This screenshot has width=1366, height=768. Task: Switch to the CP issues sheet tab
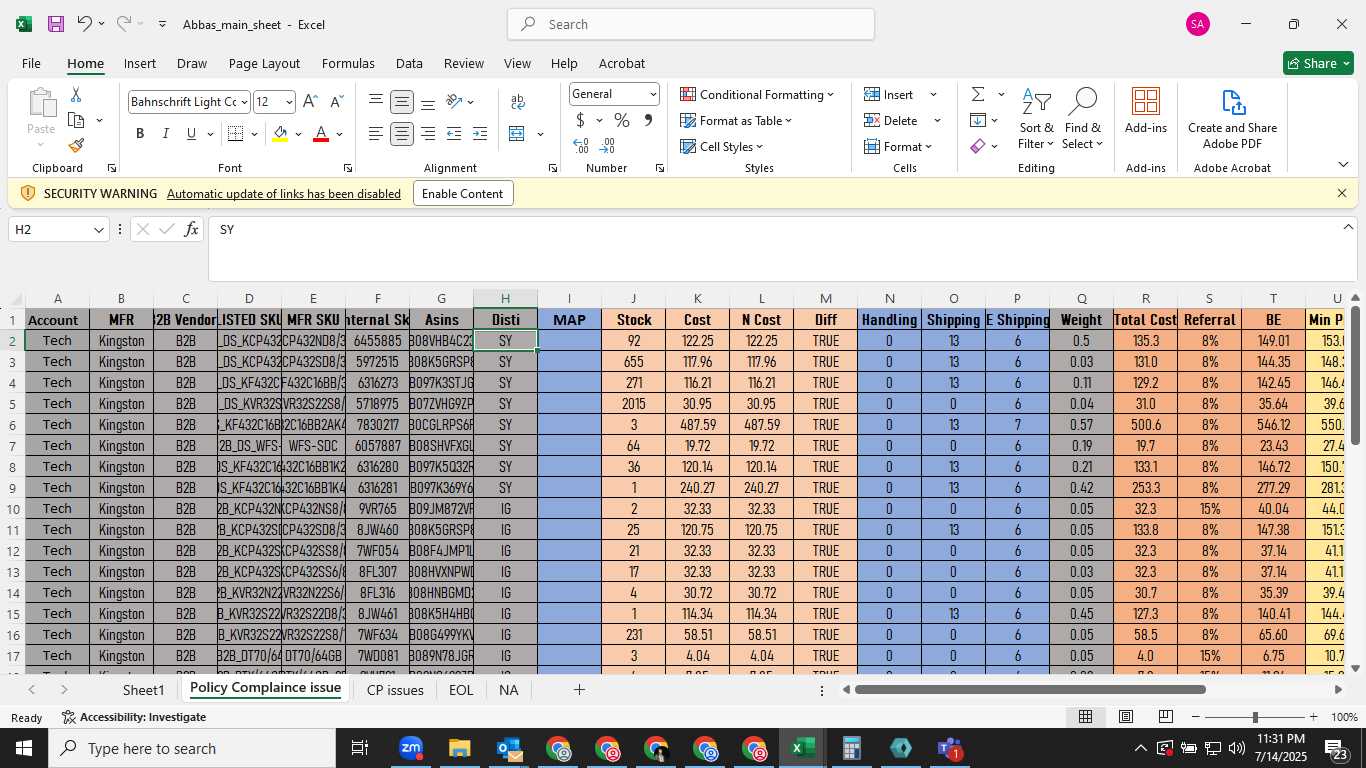click(x=395, y=690)
